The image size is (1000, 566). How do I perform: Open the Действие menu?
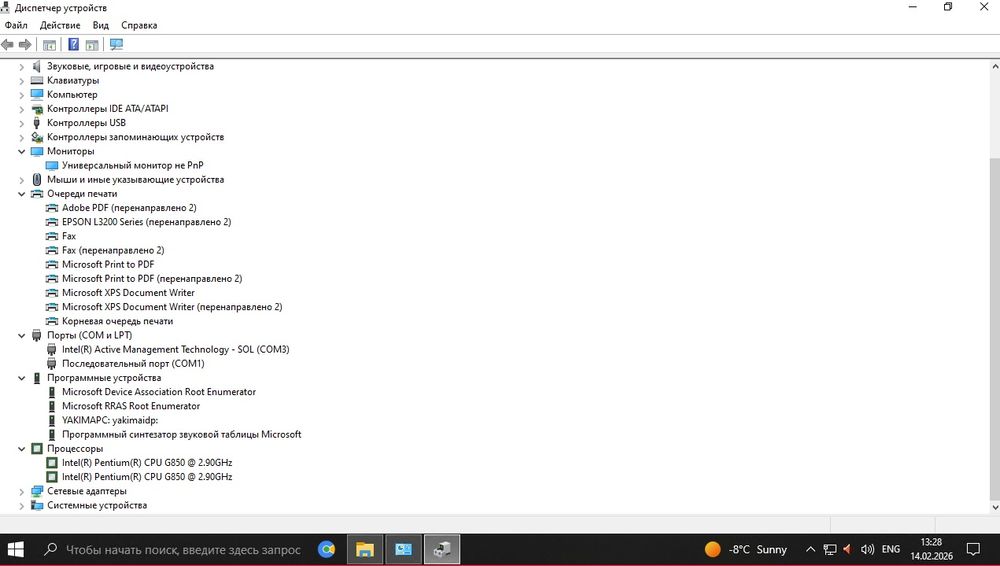60,26
